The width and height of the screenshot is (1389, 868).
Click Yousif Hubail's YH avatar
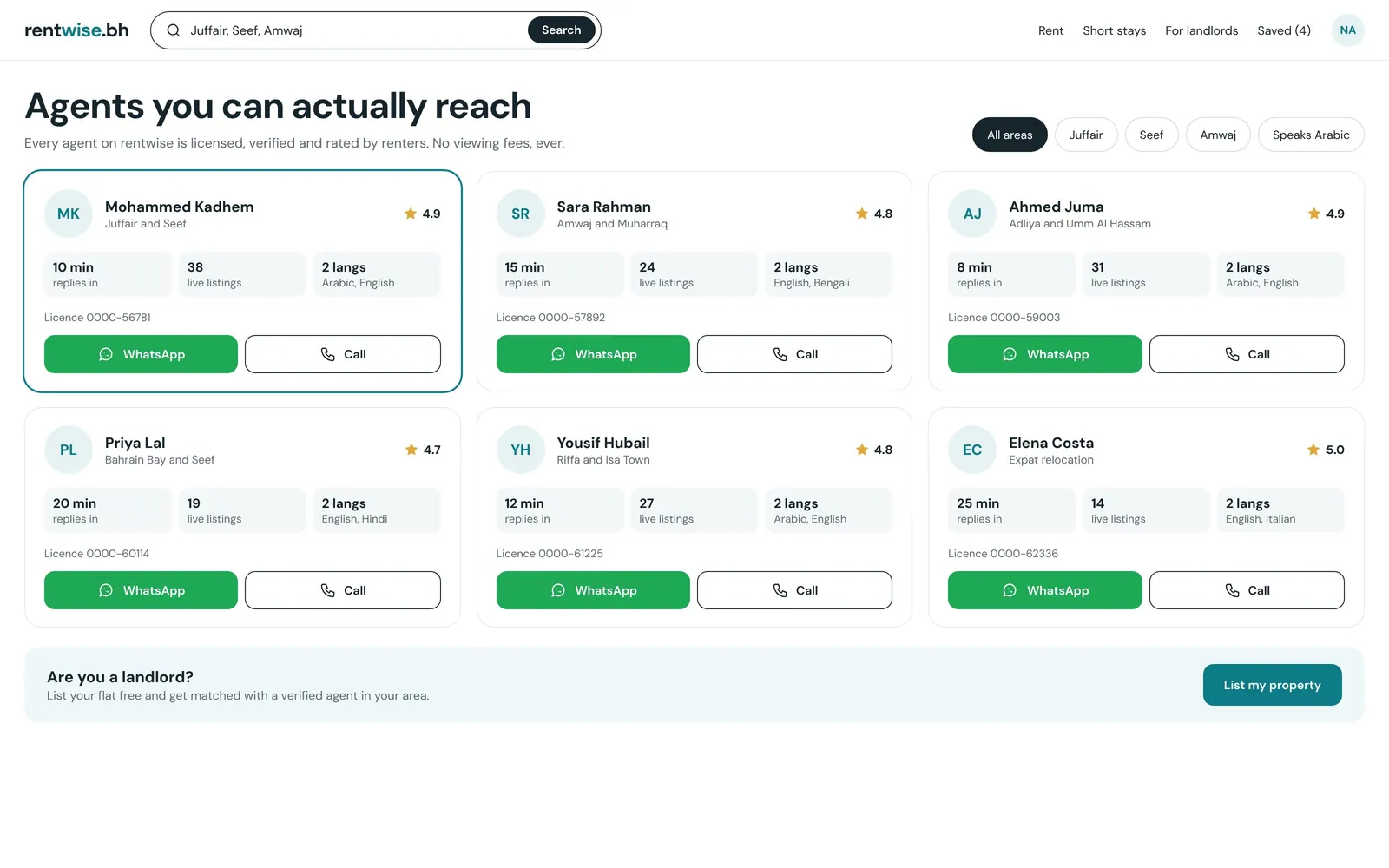(521, 450)
